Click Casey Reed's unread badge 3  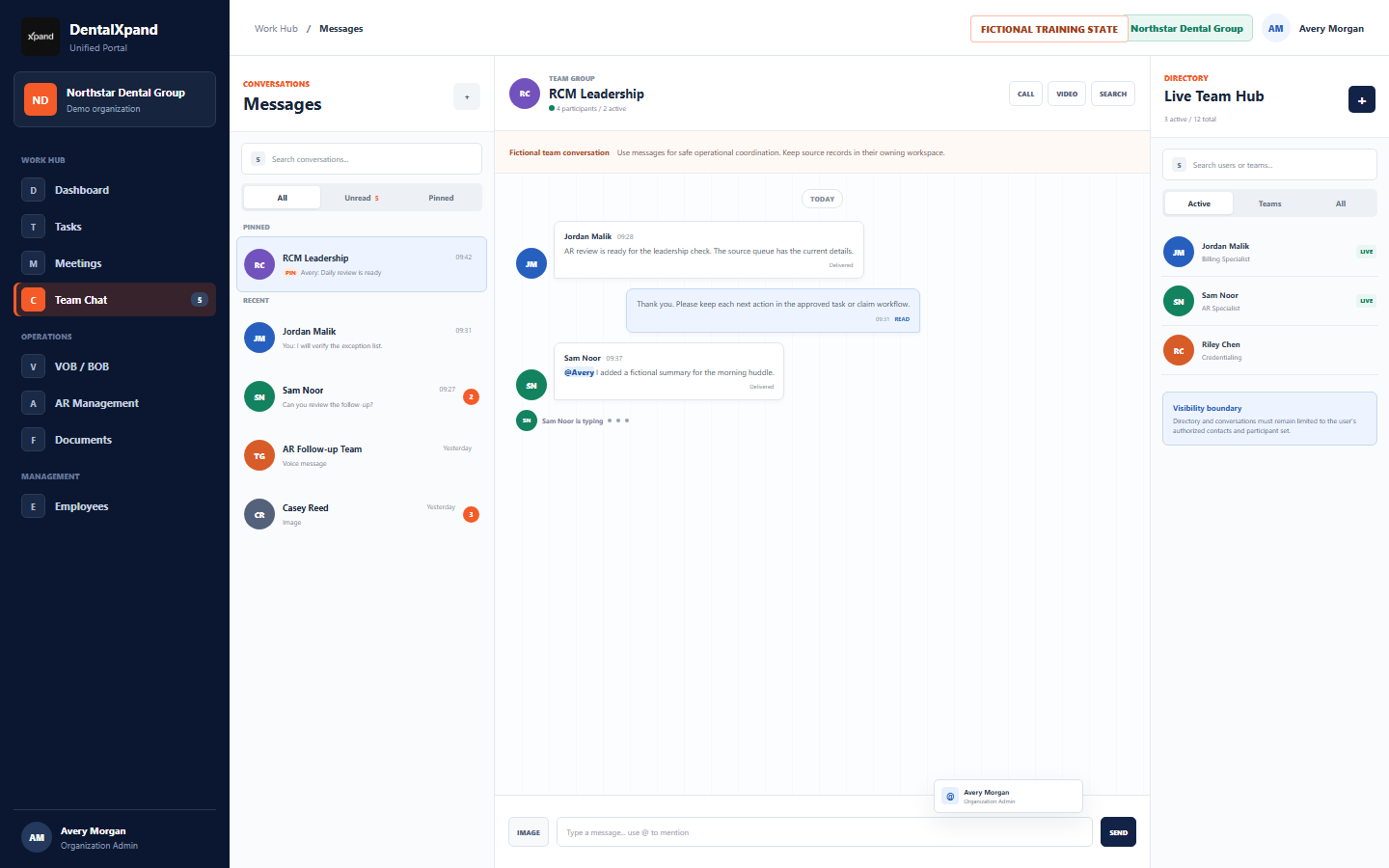point(471,514)
